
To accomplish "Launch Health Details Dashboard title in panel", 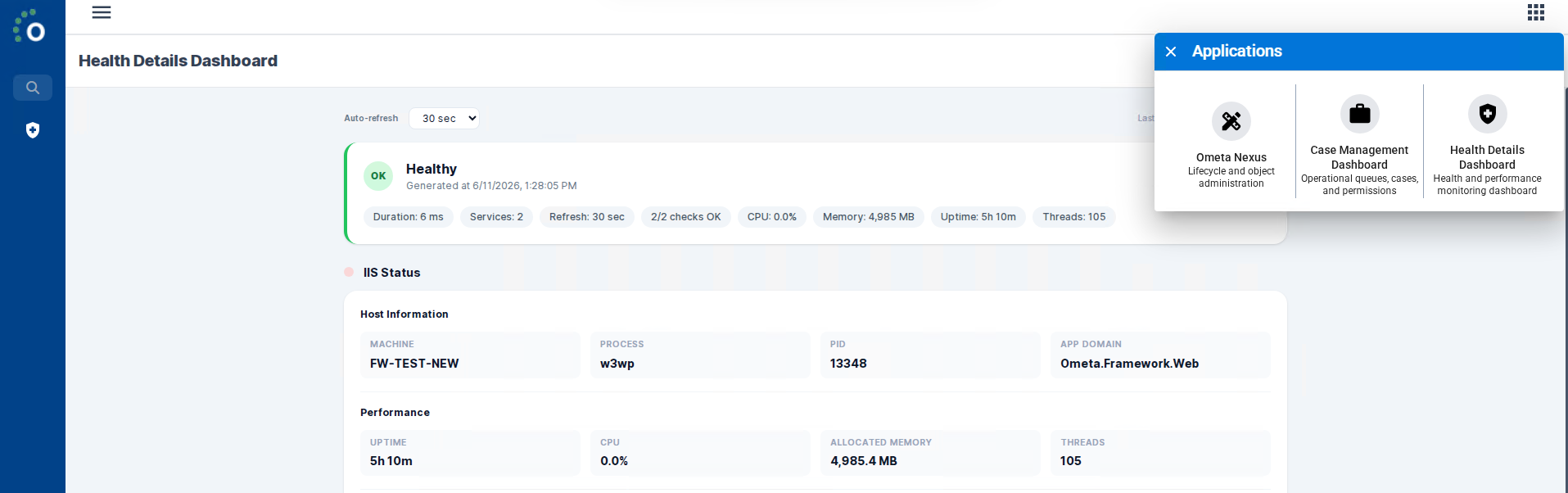I will (x=1487, y=157).
